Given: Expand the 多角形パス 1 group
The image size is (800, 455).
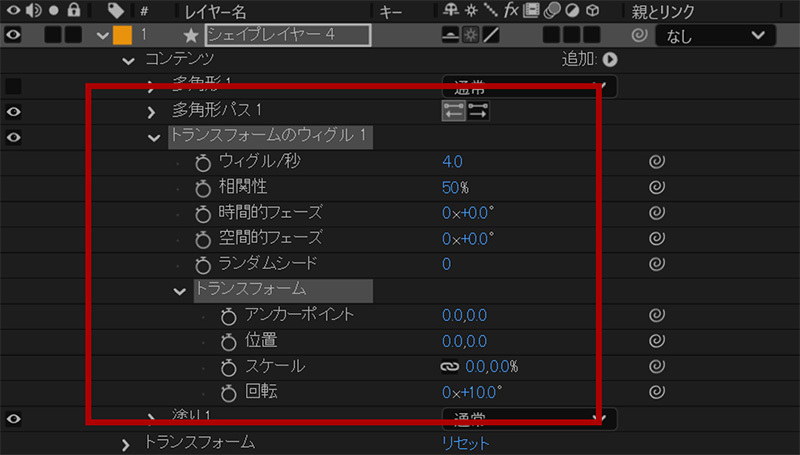Looking at the screenshot, I should [x=151, y=112].
